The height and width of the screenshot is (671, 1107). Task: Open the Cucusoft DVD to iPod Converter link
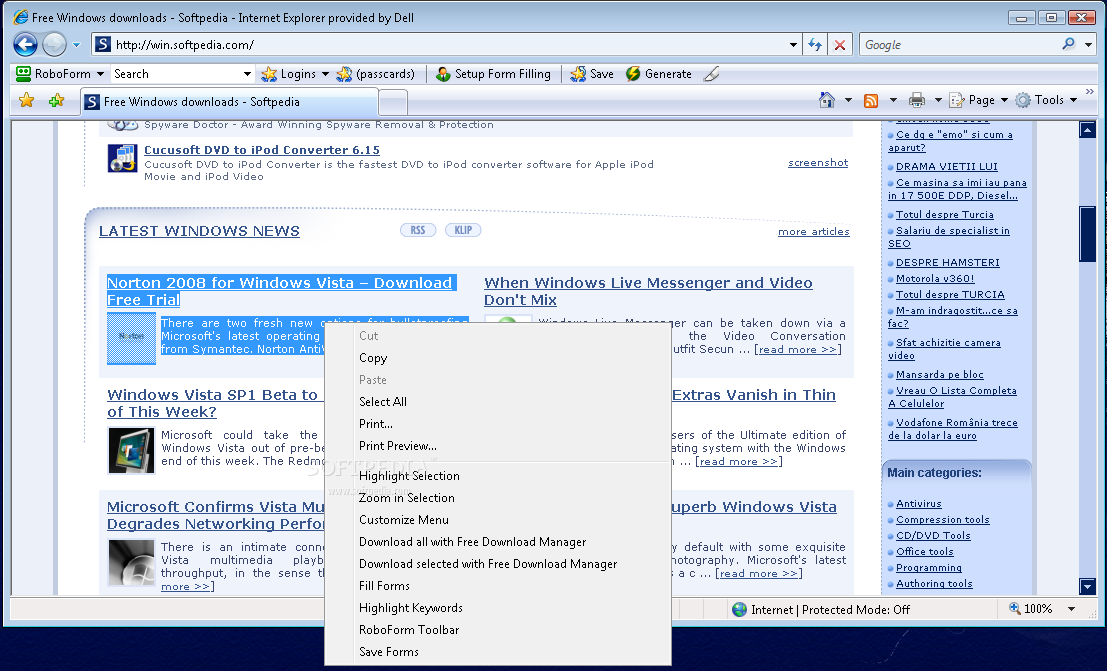point(262,150)
